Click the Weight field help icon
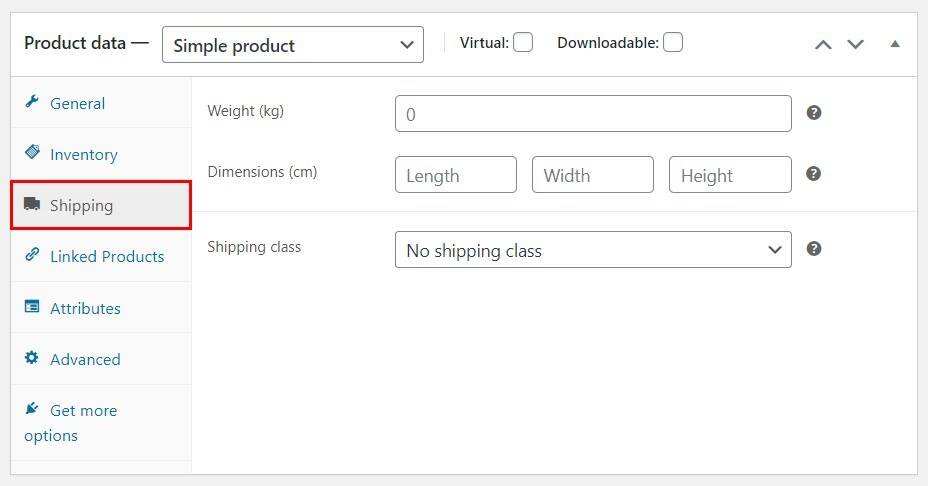928x486 pixels. click(x=814, y=113)
